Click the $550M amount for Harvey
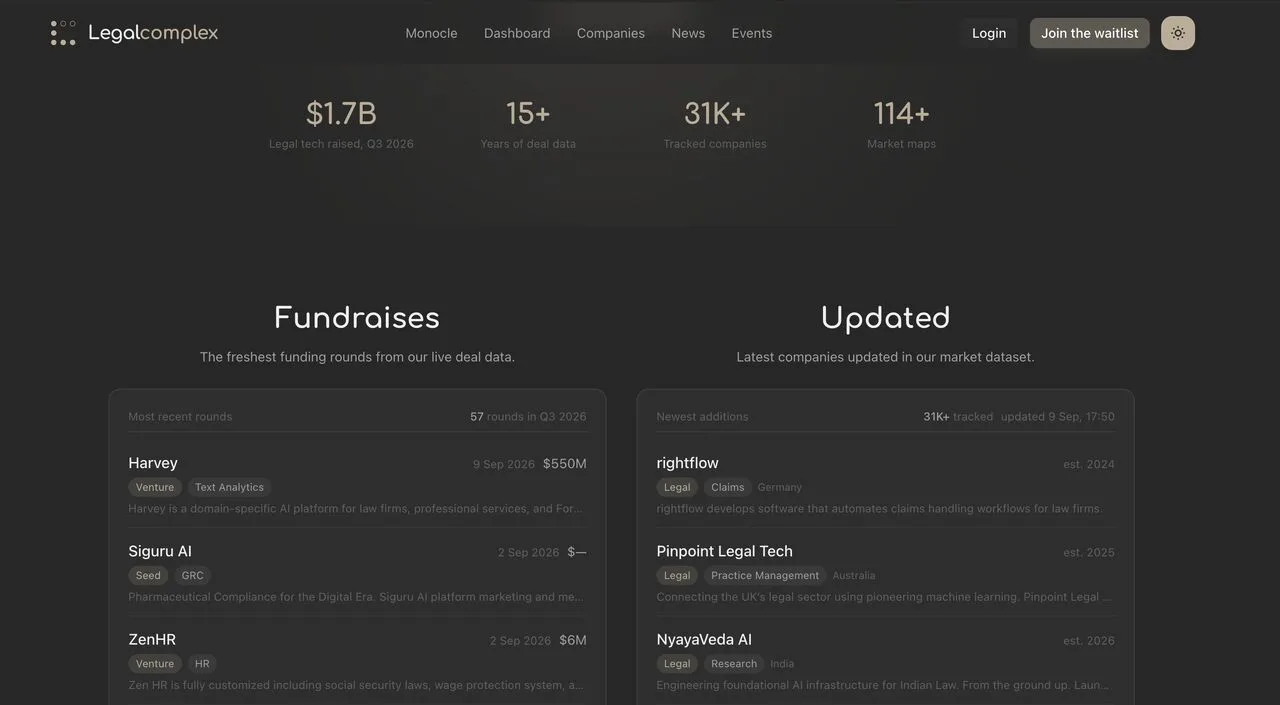 565,463
